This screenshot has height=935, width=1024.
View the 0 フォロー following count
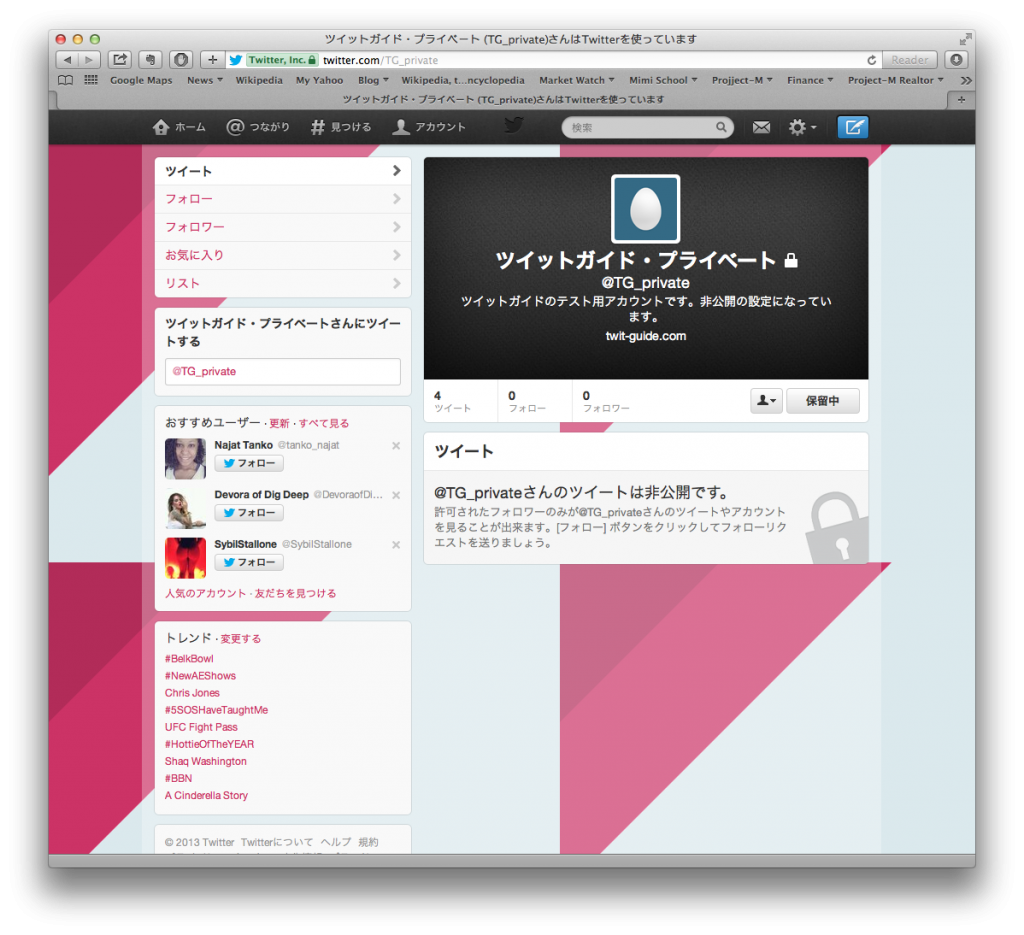[527, 402]
